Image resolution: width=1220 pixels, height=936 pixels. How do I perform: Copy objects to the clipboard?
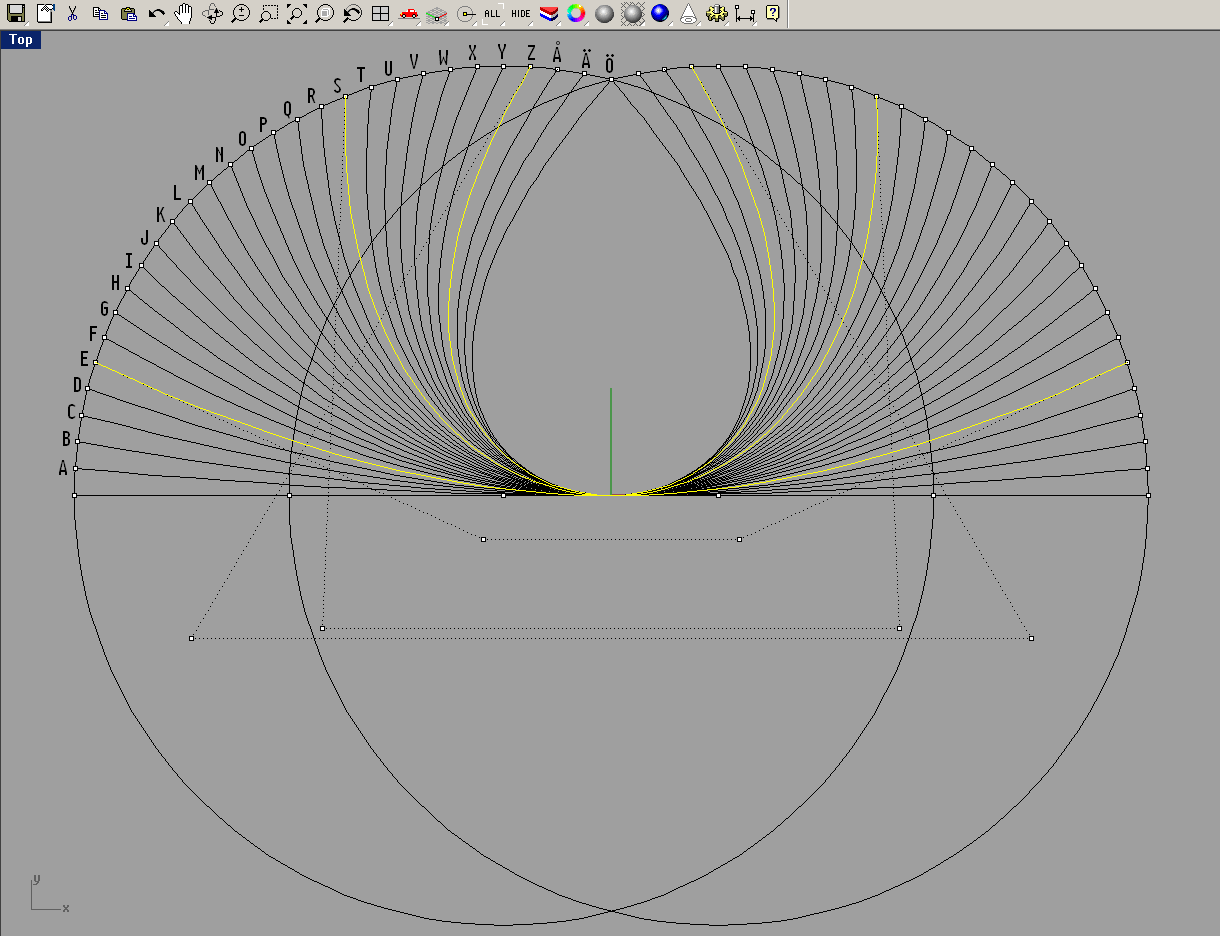pos(99,14)
